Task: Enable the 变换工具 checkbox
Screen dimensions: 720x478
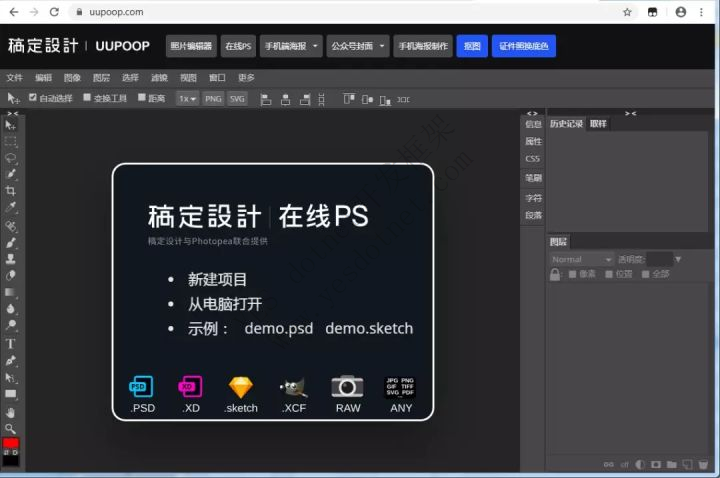Action: 87,97
